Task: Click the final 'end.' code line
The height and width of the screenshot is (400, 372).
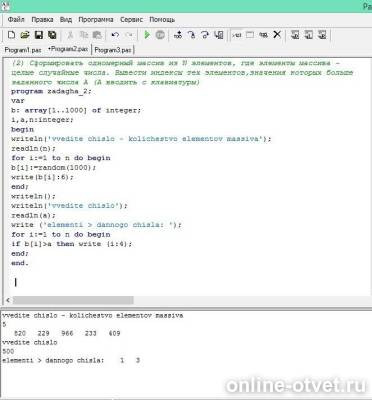Action: (20, 263)
